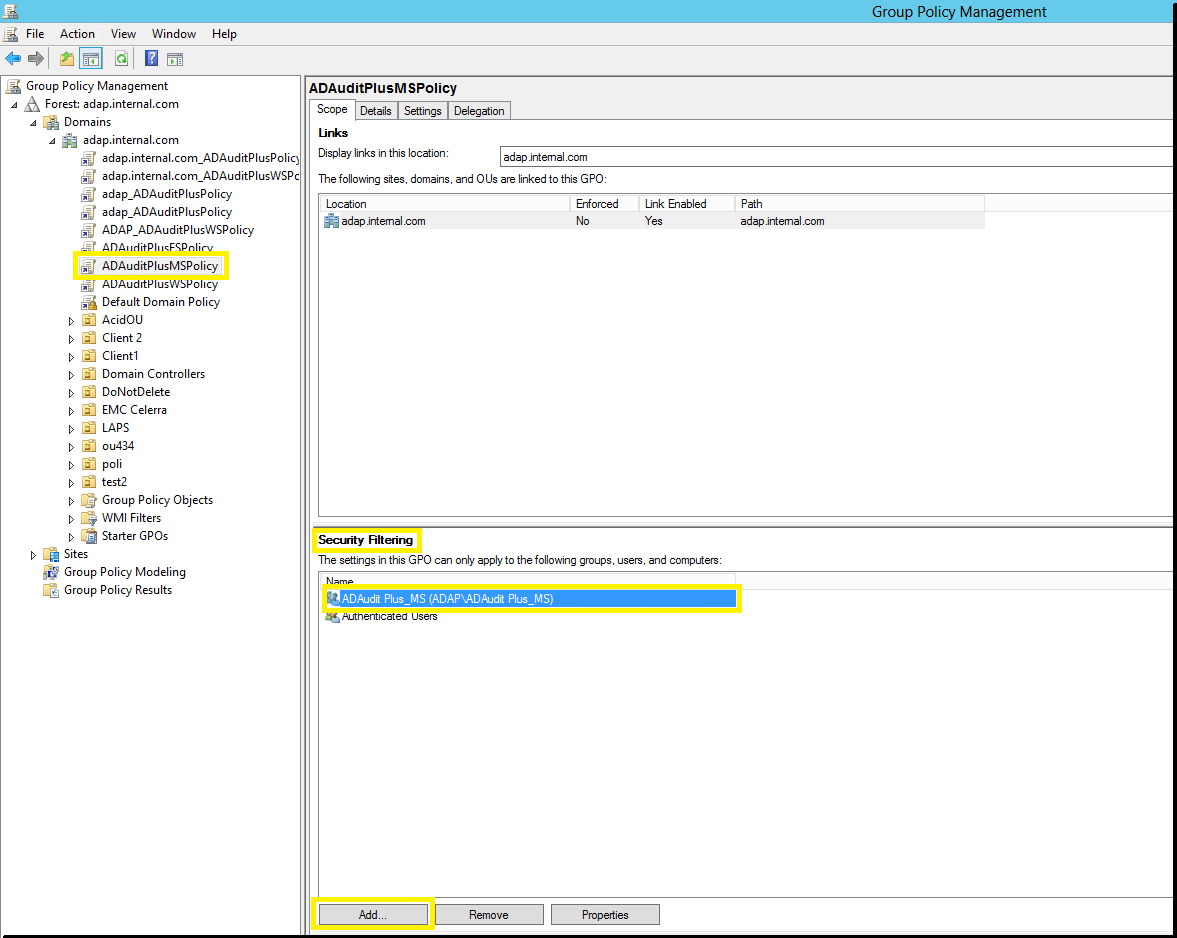Click the Back arrow toolbar icon

[13, 59]
